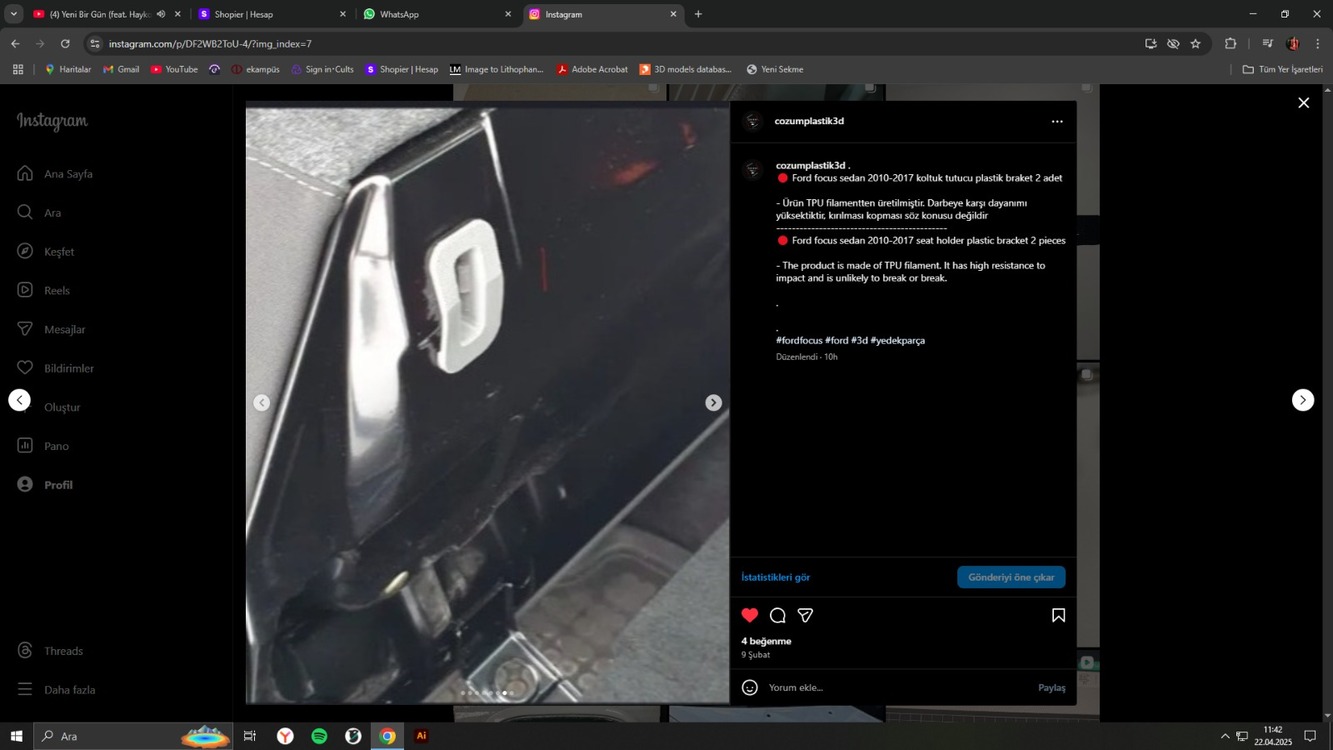1333x750 pixels.
Task: Close the Instagram browser tab
Action: pos(673,14)
